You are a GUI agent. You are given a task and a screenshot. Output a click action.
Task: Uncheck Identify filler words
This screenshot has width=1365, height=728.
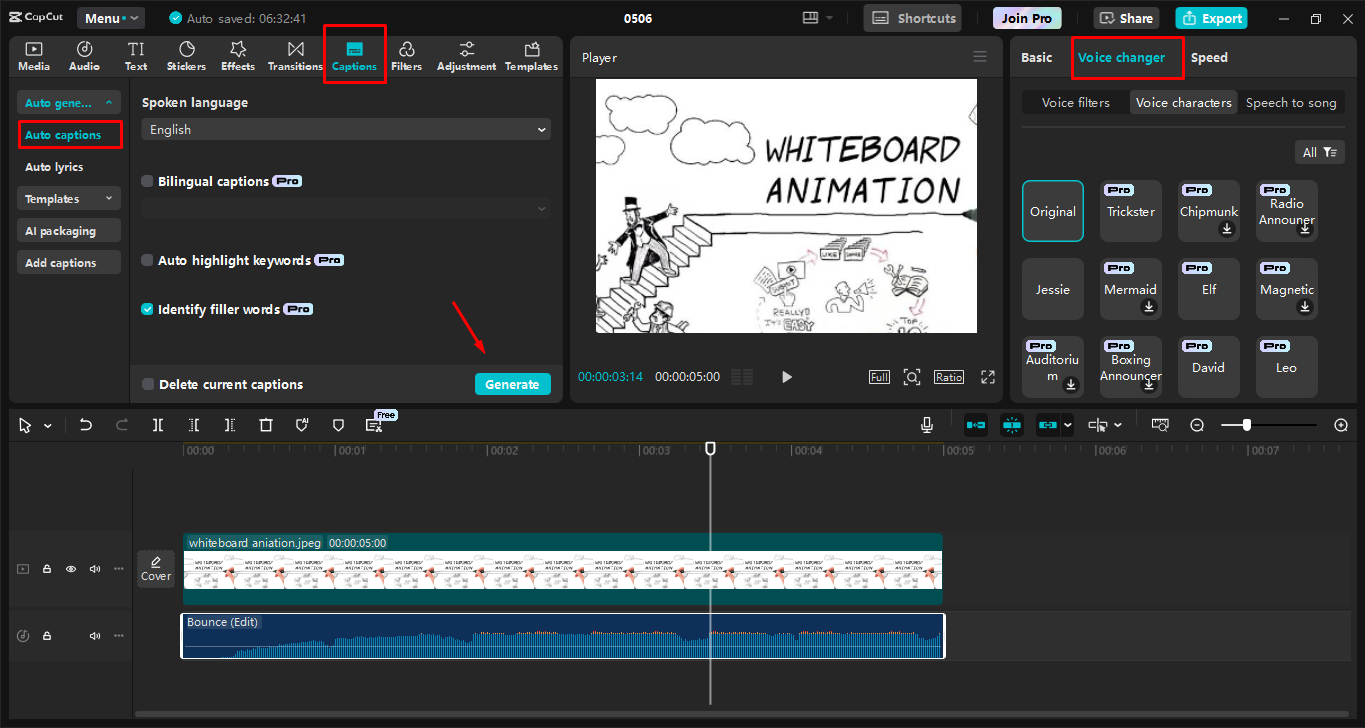[147, 309]
